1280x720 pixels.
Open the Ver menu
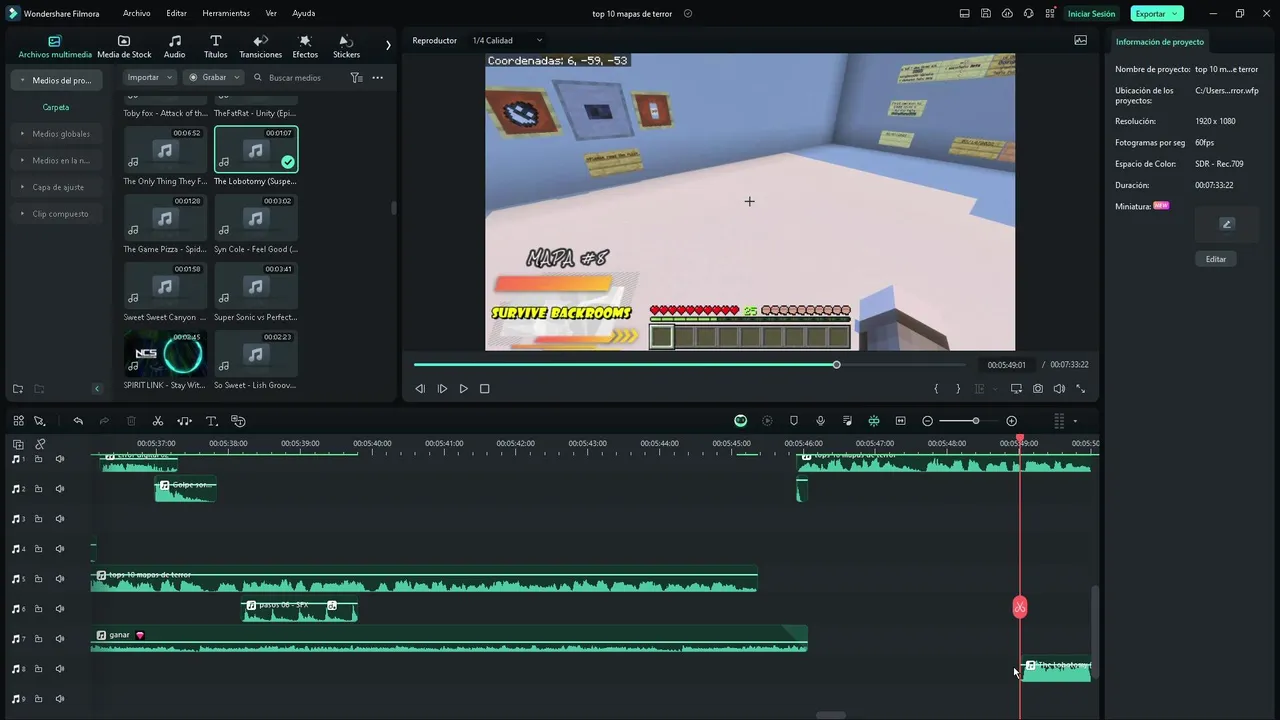271,14
